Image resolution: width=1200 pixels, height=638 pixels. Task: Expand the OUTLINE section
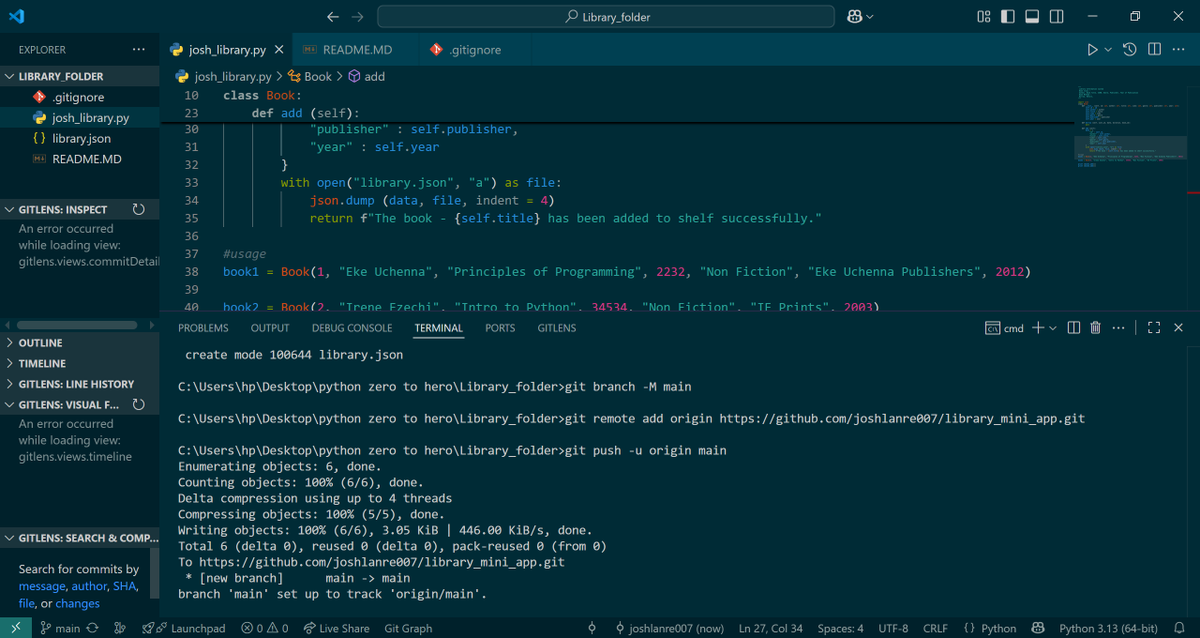coord(80,343)
